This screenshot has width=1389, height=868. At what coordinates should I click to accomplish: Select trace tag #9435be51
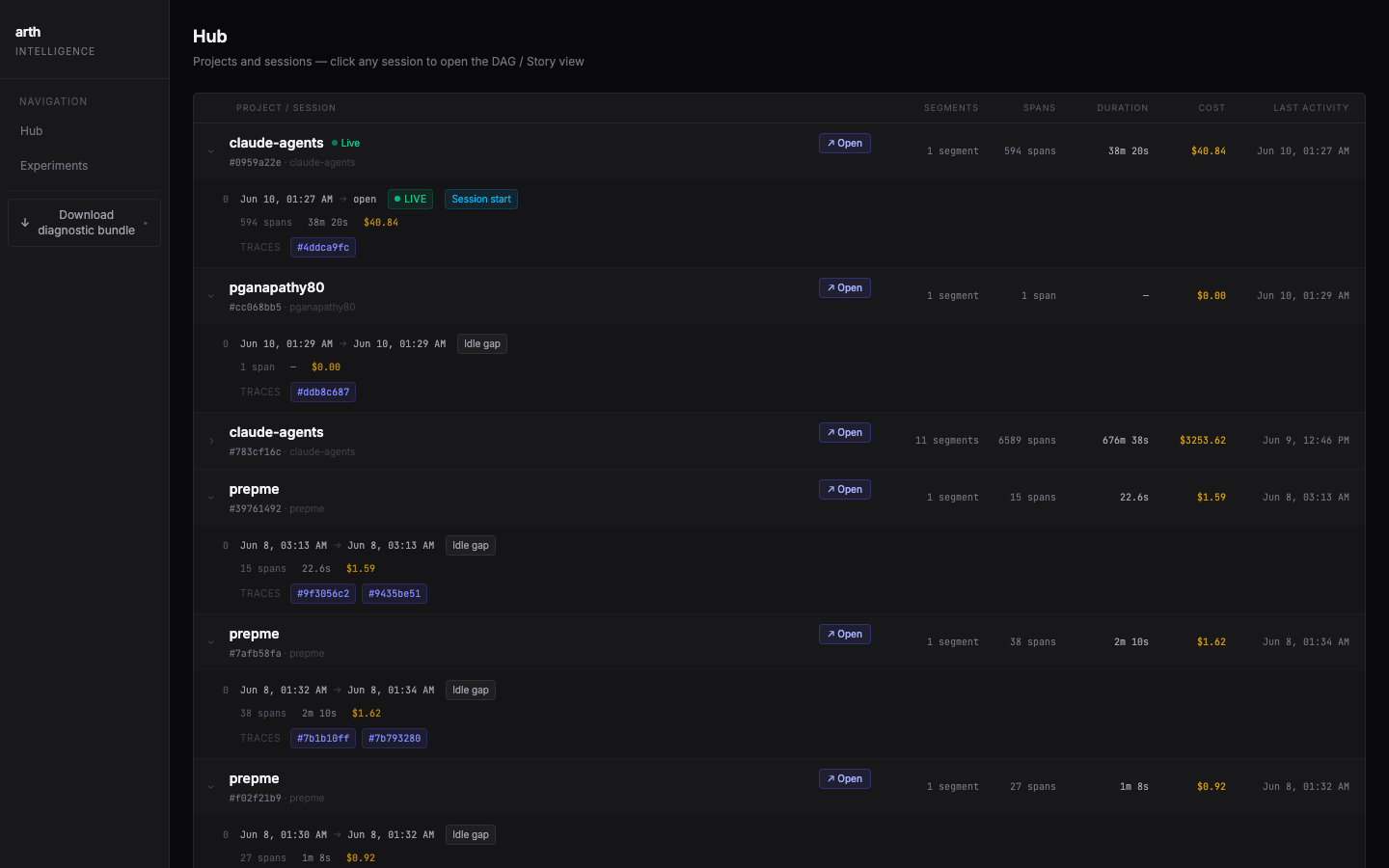395,594
